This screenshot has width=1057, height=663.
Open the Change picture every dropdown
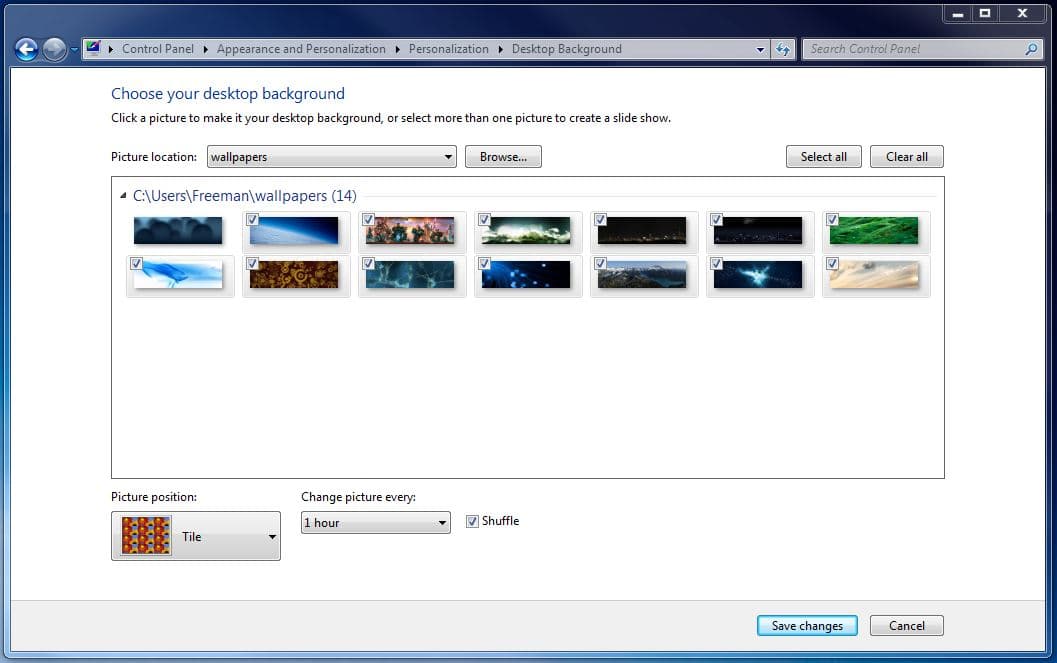pos(375,523)
